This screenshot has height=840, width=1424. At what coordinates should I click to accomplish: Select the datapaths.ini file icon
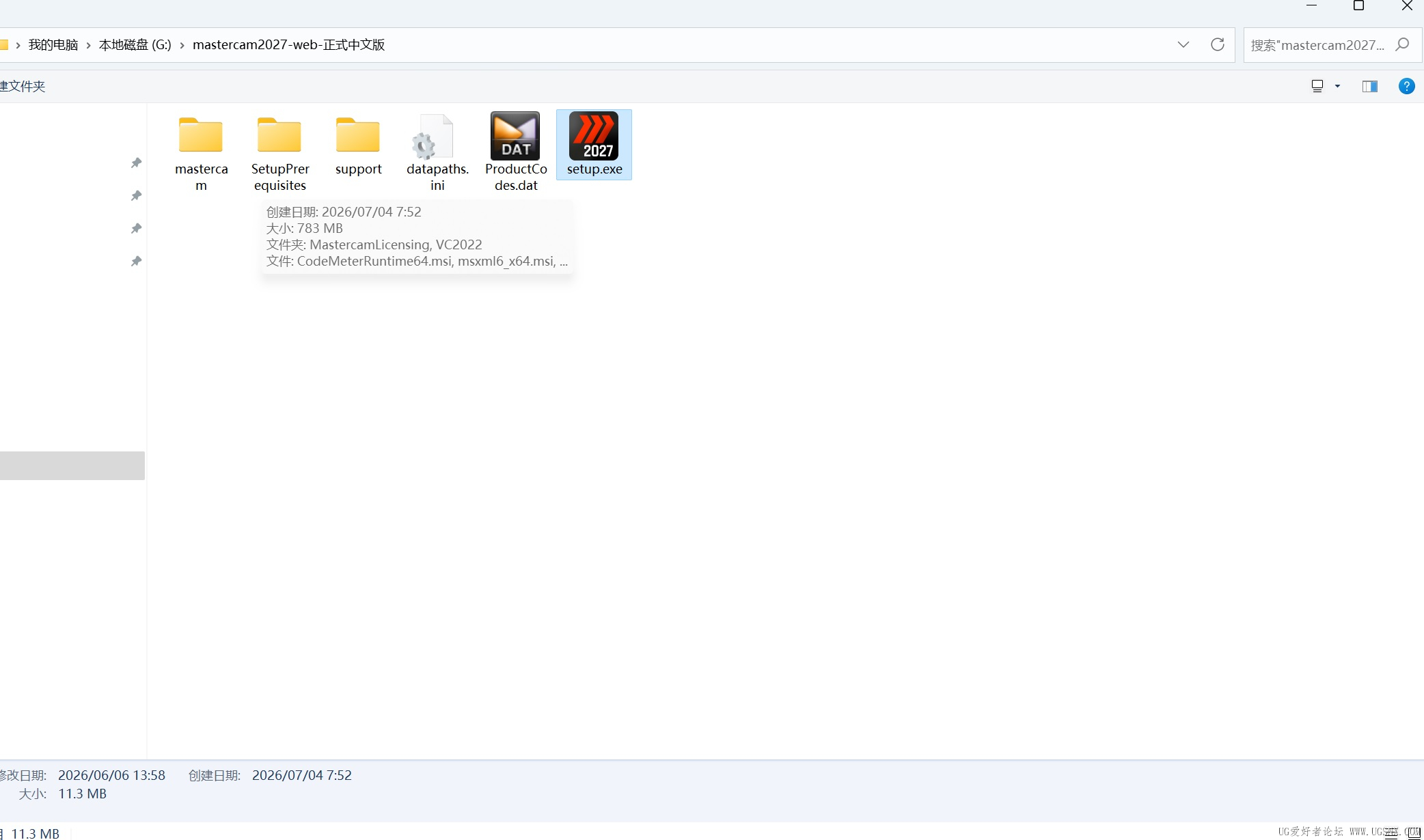[x=433, y=137]
